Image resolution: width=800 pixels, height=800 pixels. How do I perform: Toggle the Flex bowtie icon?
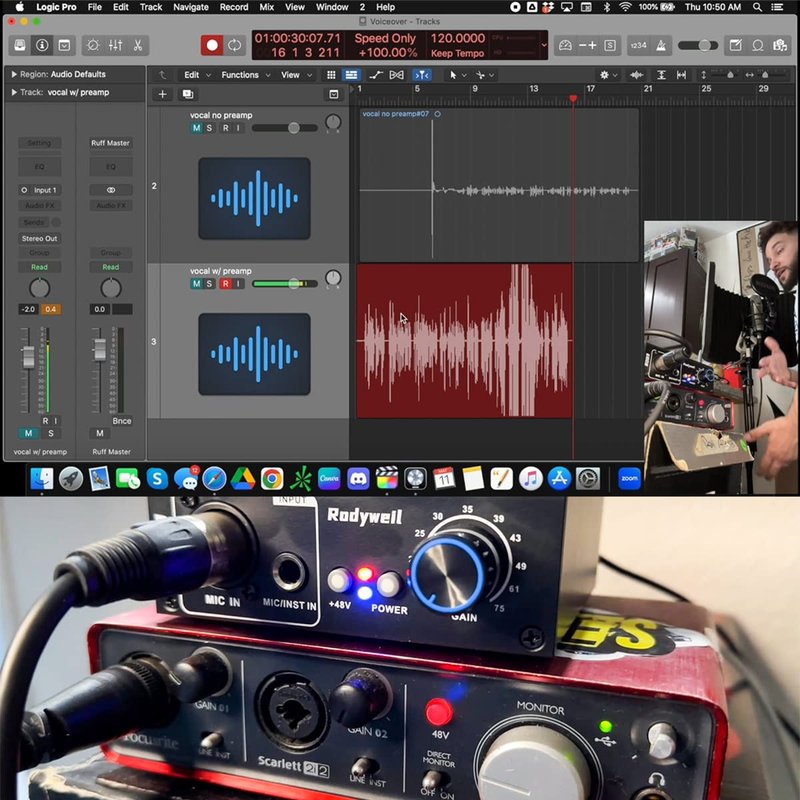[396, 75]
